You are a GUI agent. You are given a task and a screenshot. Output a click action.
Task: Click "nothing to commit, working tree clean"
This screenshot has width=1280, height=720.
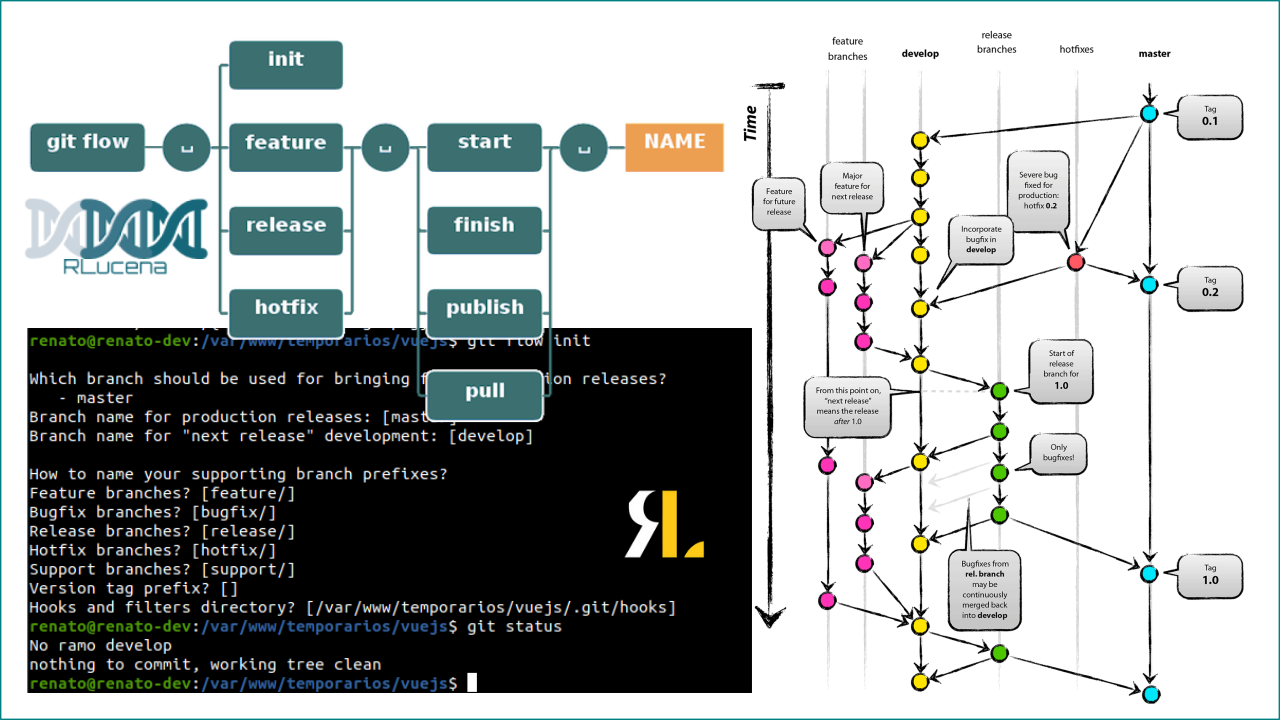click(205, 665)
